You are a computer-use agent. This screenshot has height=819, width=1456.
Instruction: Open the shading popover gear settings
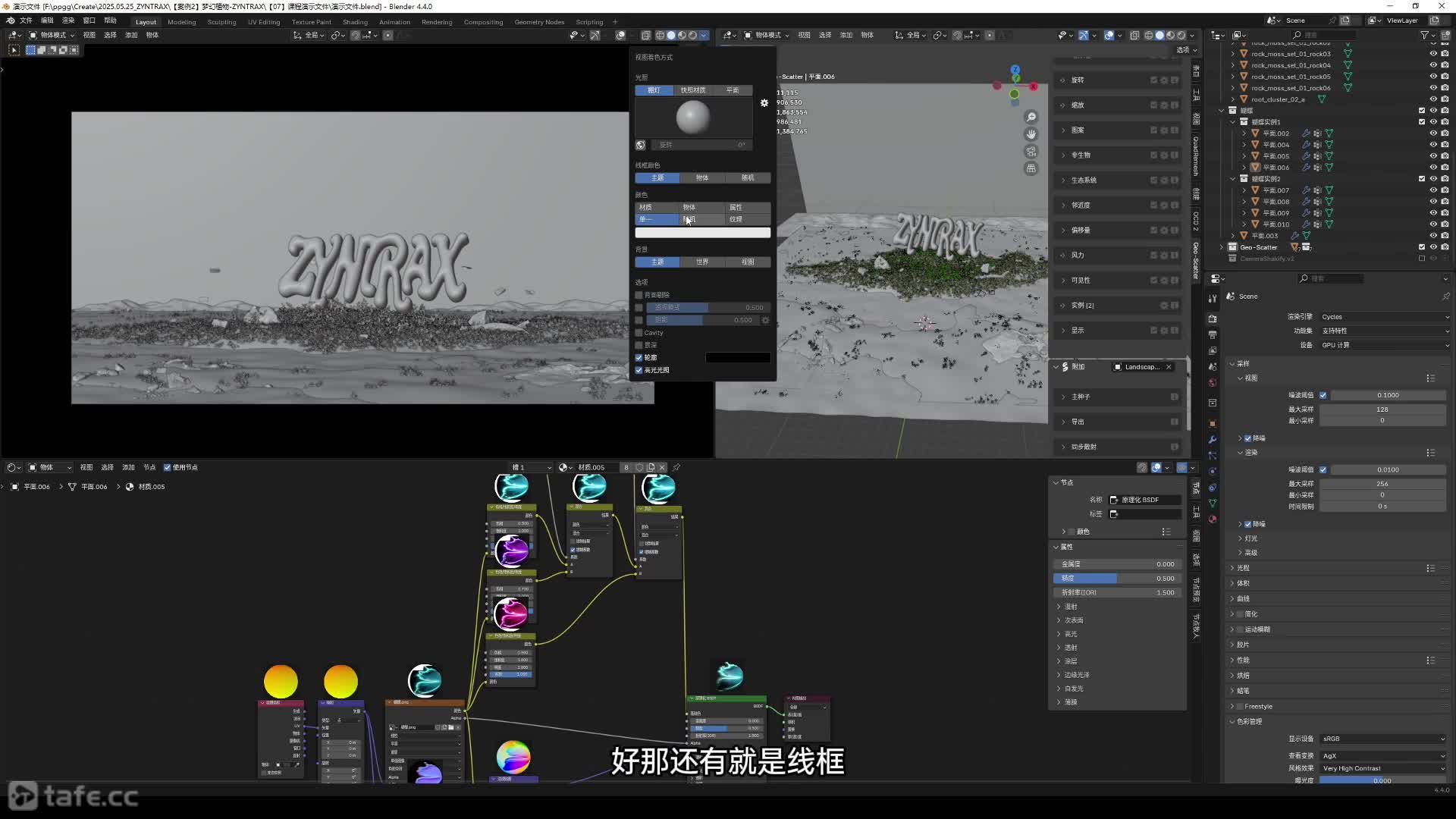click(764, 103)
